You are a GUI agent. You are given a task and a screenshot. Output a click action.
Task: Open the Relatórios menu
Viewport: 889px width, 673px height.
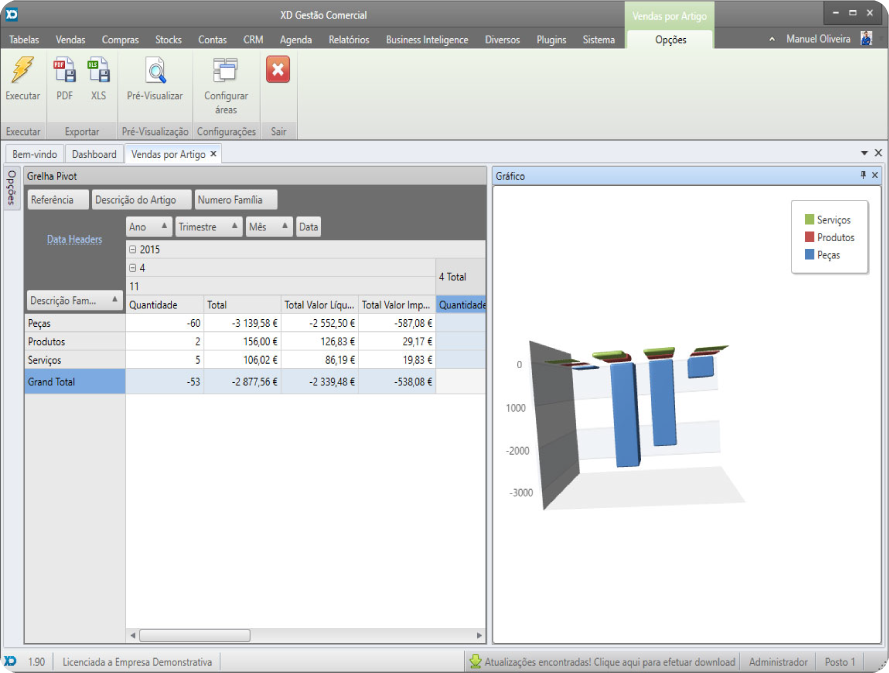pyautogui.click(x=349, y=40)
